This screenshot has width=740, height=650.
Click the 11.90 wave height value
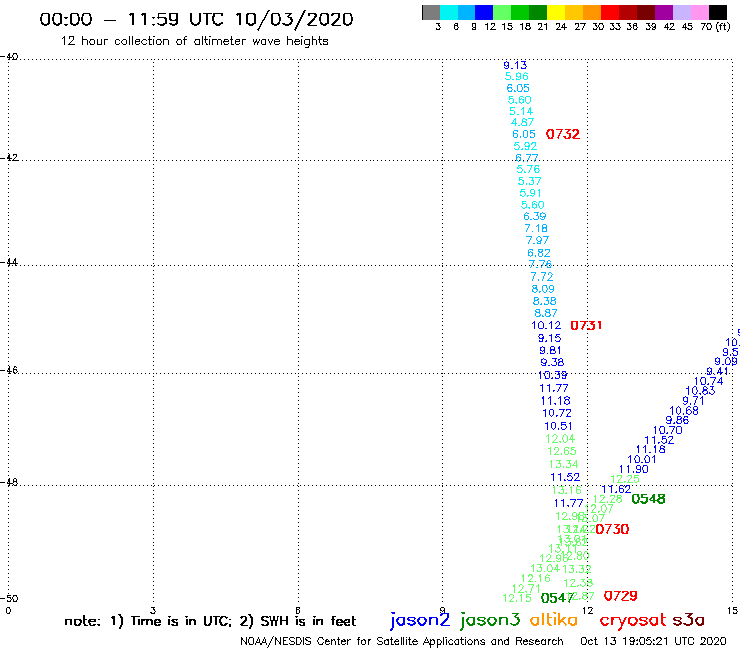[634, 469]
